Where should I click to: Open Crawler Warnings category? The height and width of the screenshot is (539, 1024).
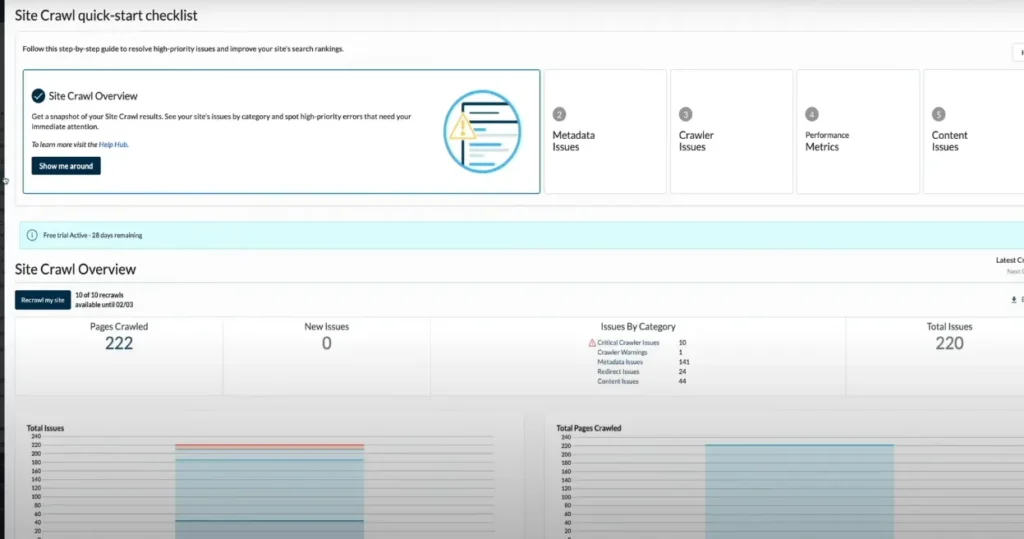[x=622, y=352]
